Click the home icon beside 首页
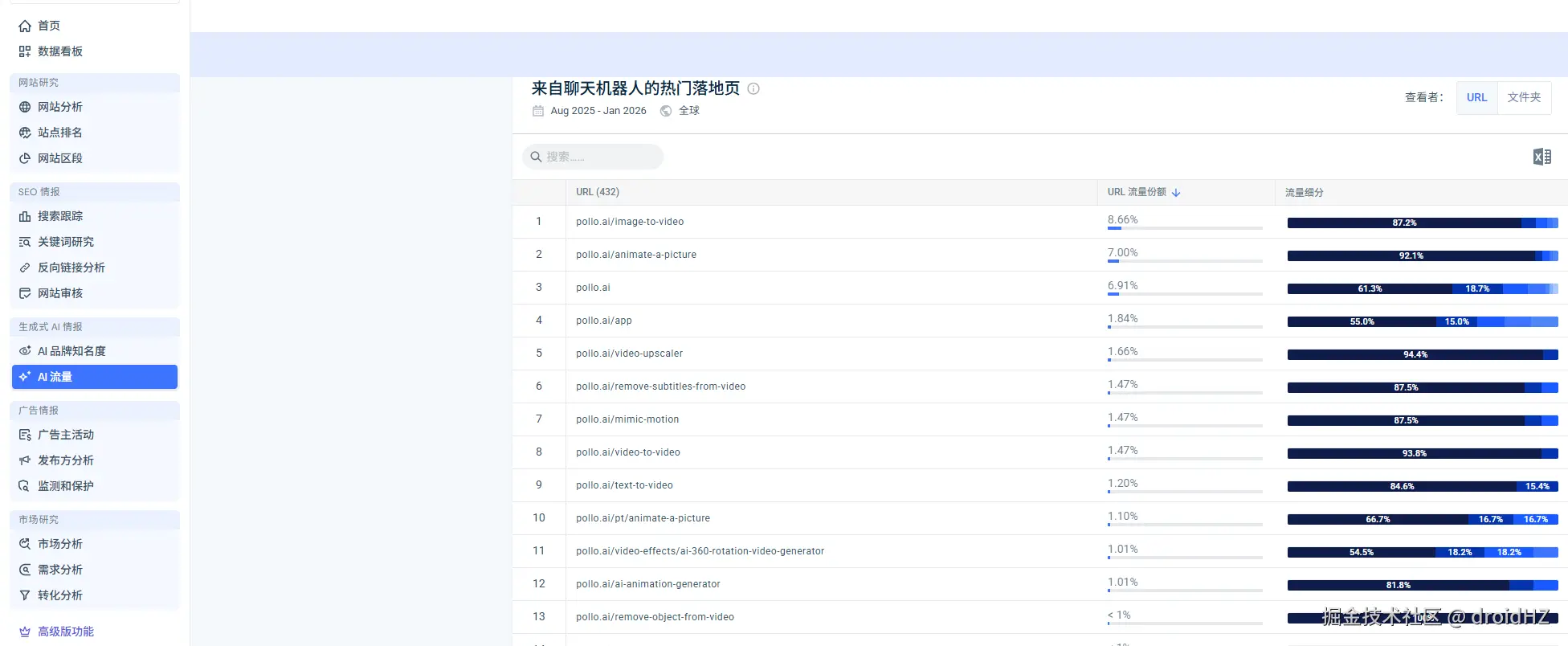 point(25,26)
